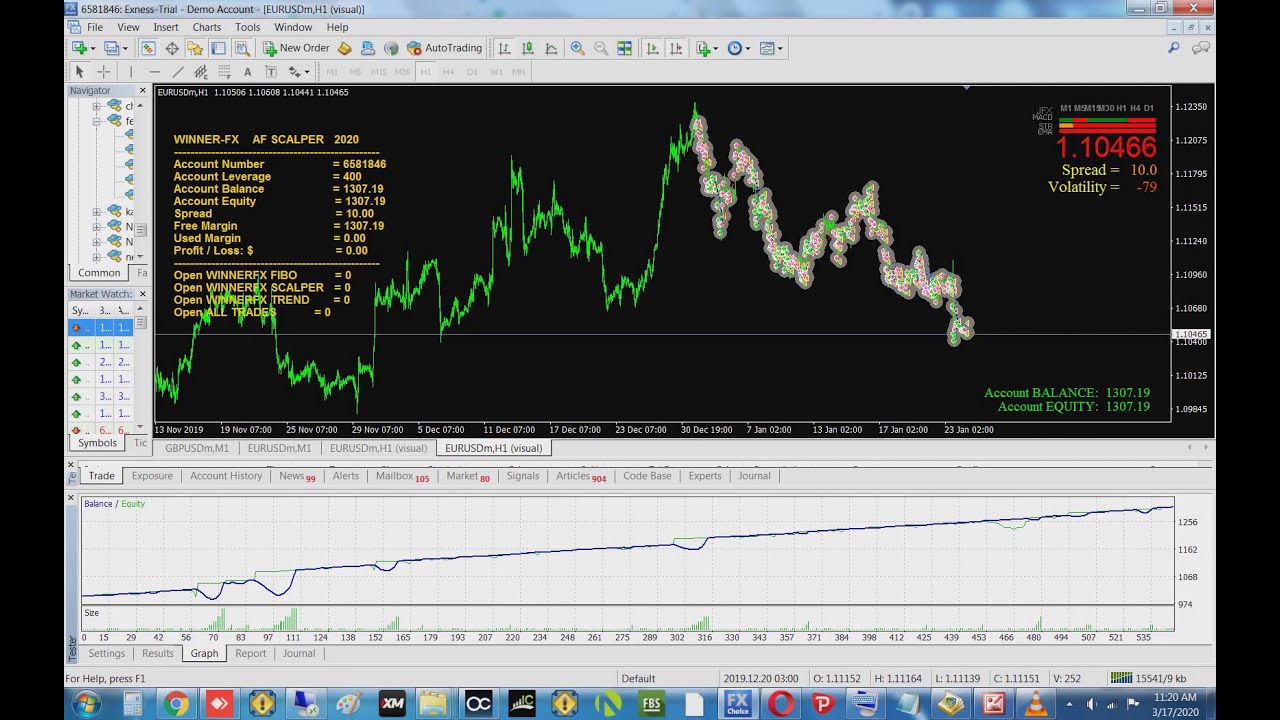Screen dimensions: 1280x720
Task: Select the D1 timeframe button
Action: click(x=472, y=72)
